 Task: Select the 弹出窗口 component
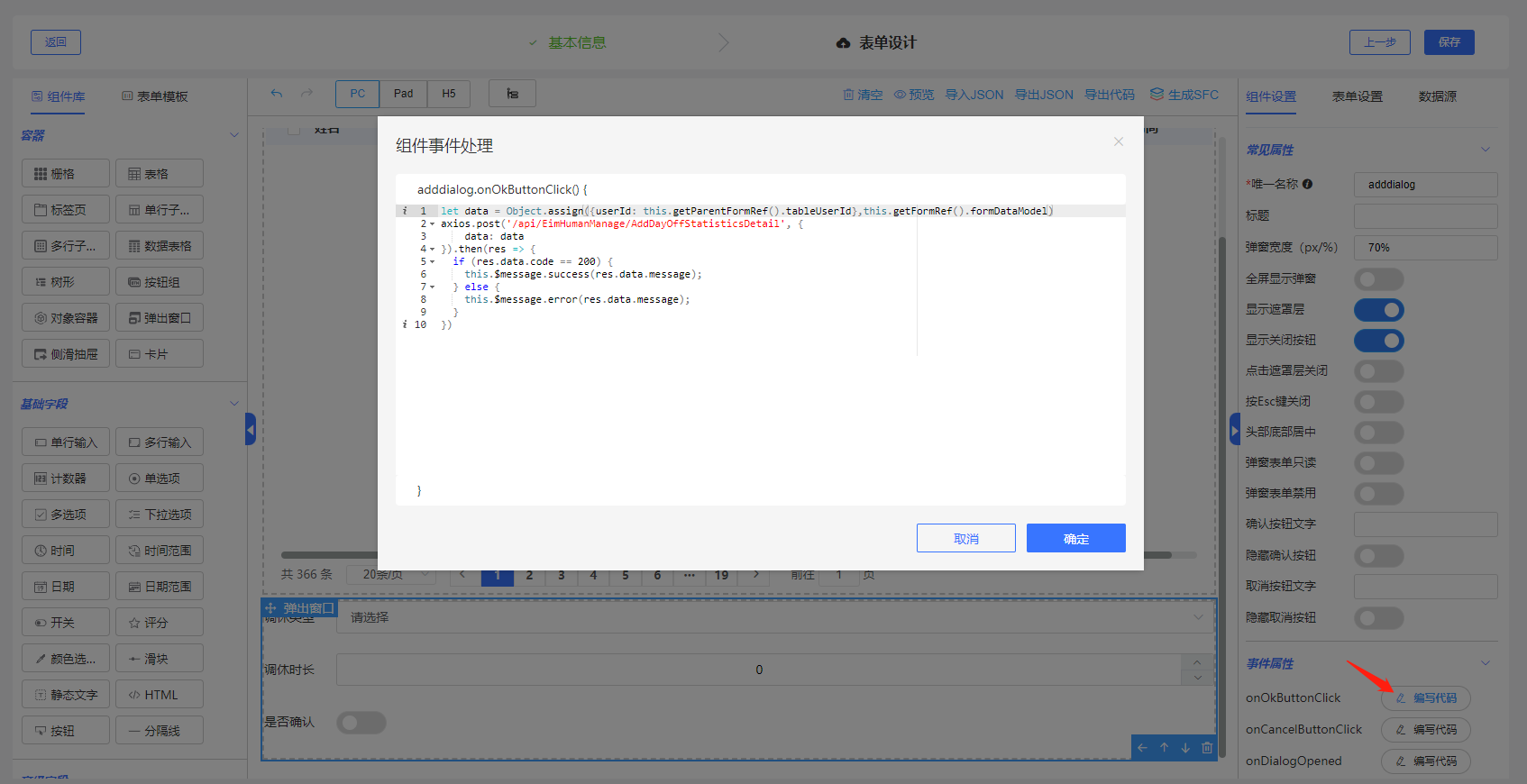point(160,317)
